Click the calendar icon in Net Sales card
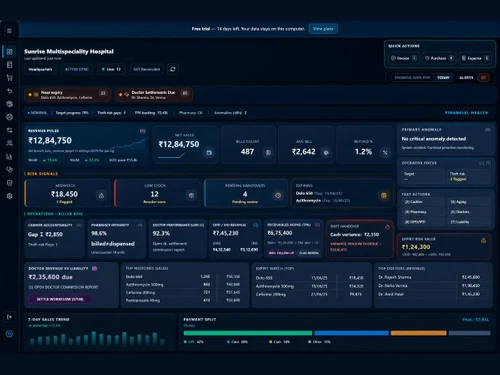 pos(209,153)
